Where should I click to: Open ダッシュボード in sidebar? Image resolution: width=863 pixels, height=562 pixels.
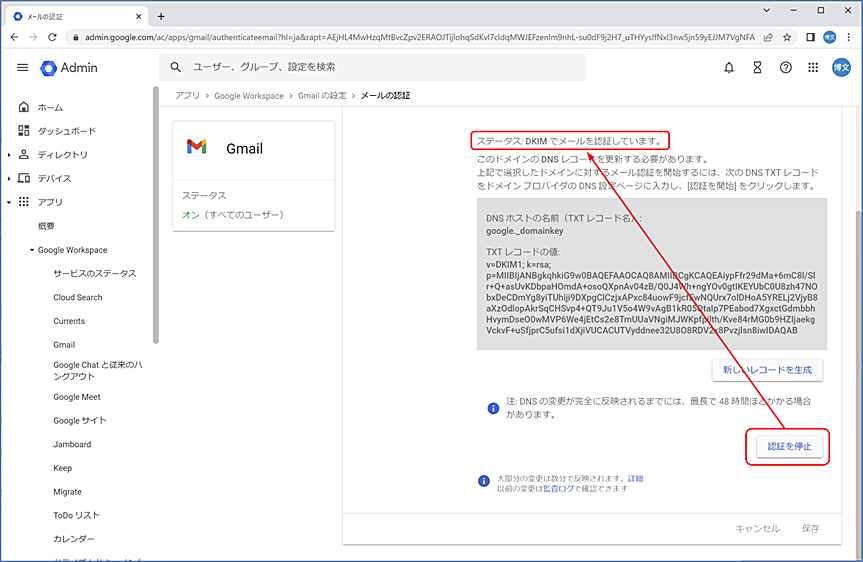pos(67,131)
